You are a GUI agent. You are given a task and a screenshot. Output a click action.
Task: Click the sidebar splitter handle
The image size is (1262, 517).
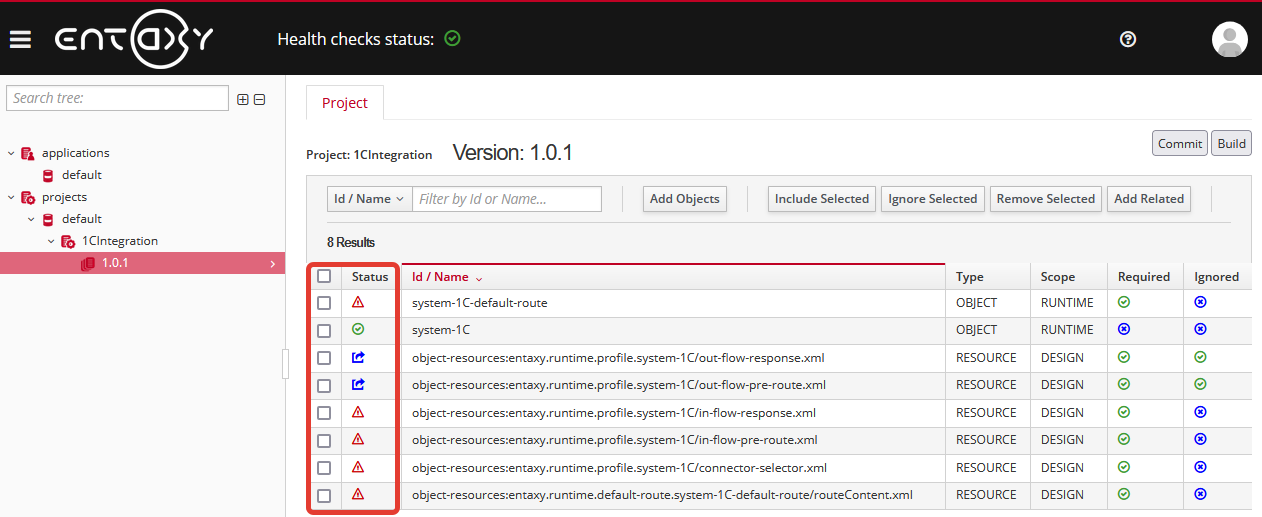286,365
